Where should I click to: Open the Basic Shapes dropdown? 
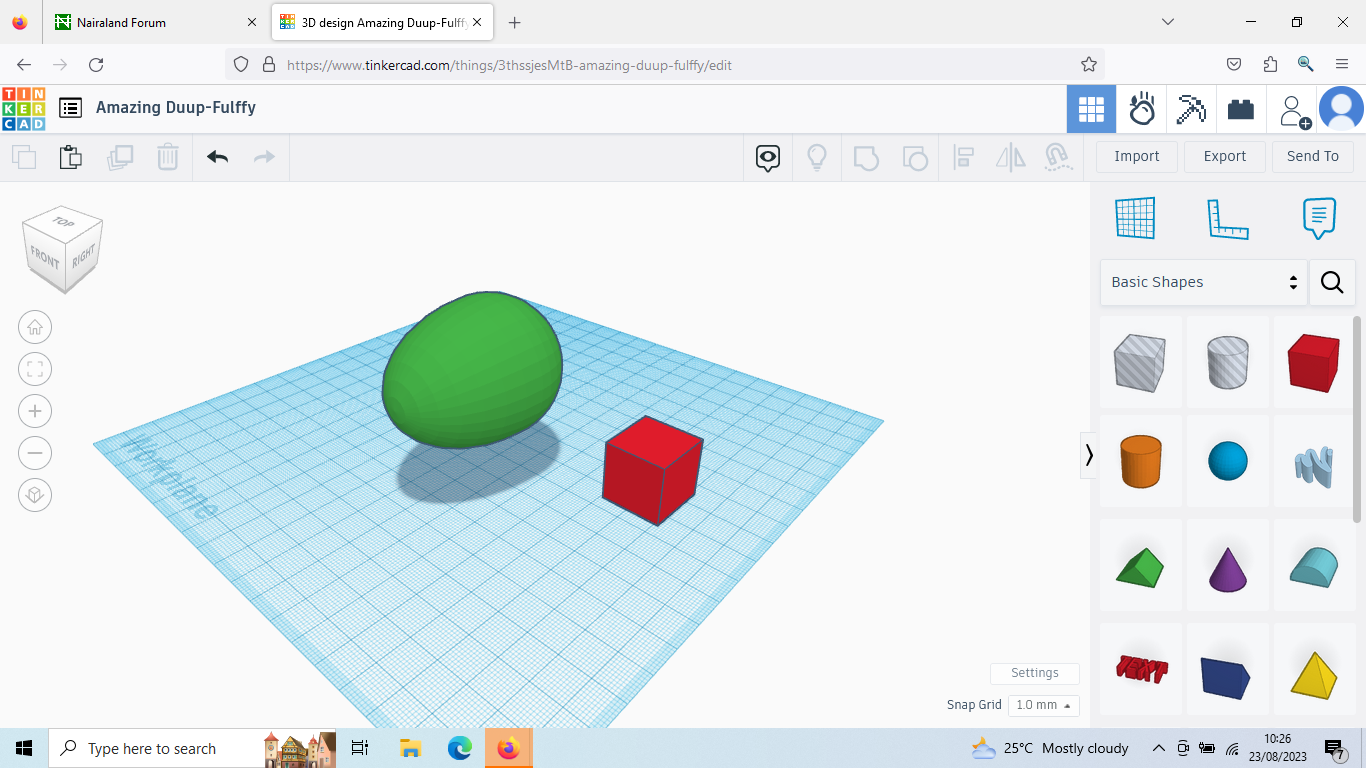coord(1203,282)
